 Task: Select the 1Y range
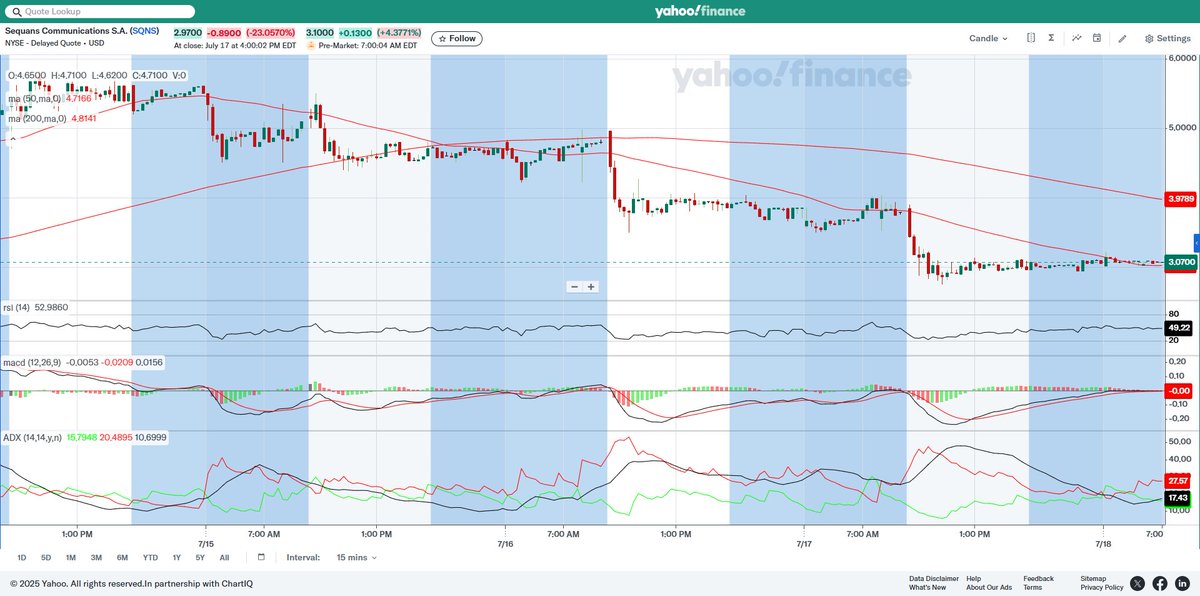point(177,557)
